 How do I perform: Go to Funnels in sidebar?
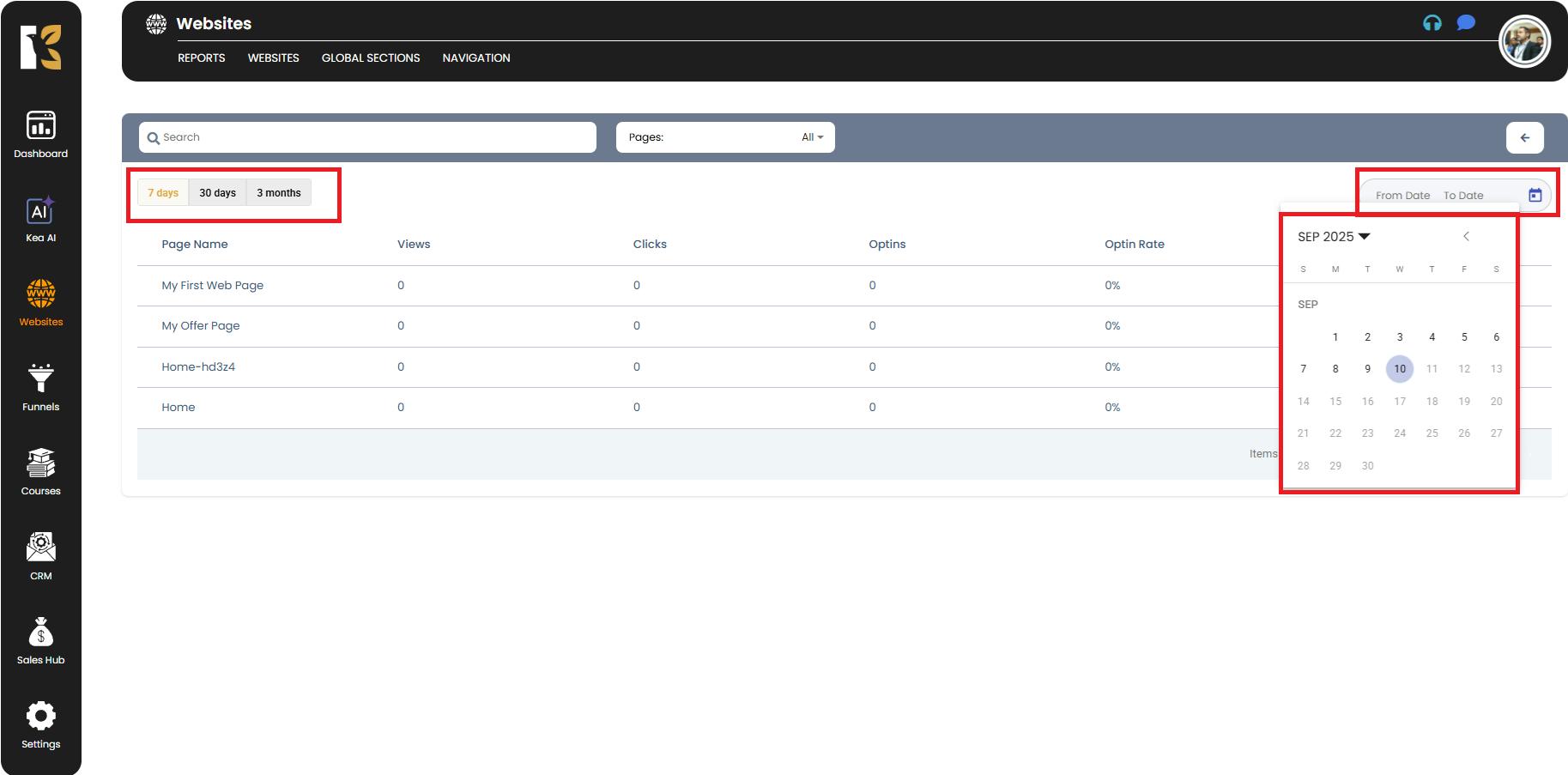click(40, 379)
